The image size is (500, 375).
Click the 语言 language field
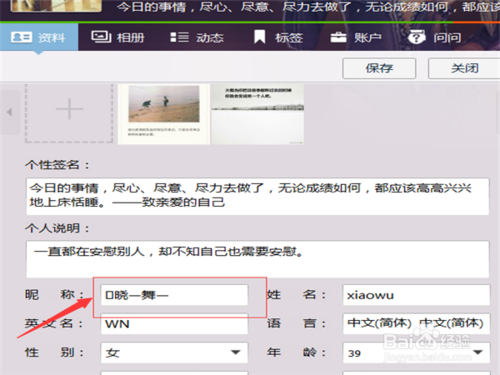click(416, 324)
